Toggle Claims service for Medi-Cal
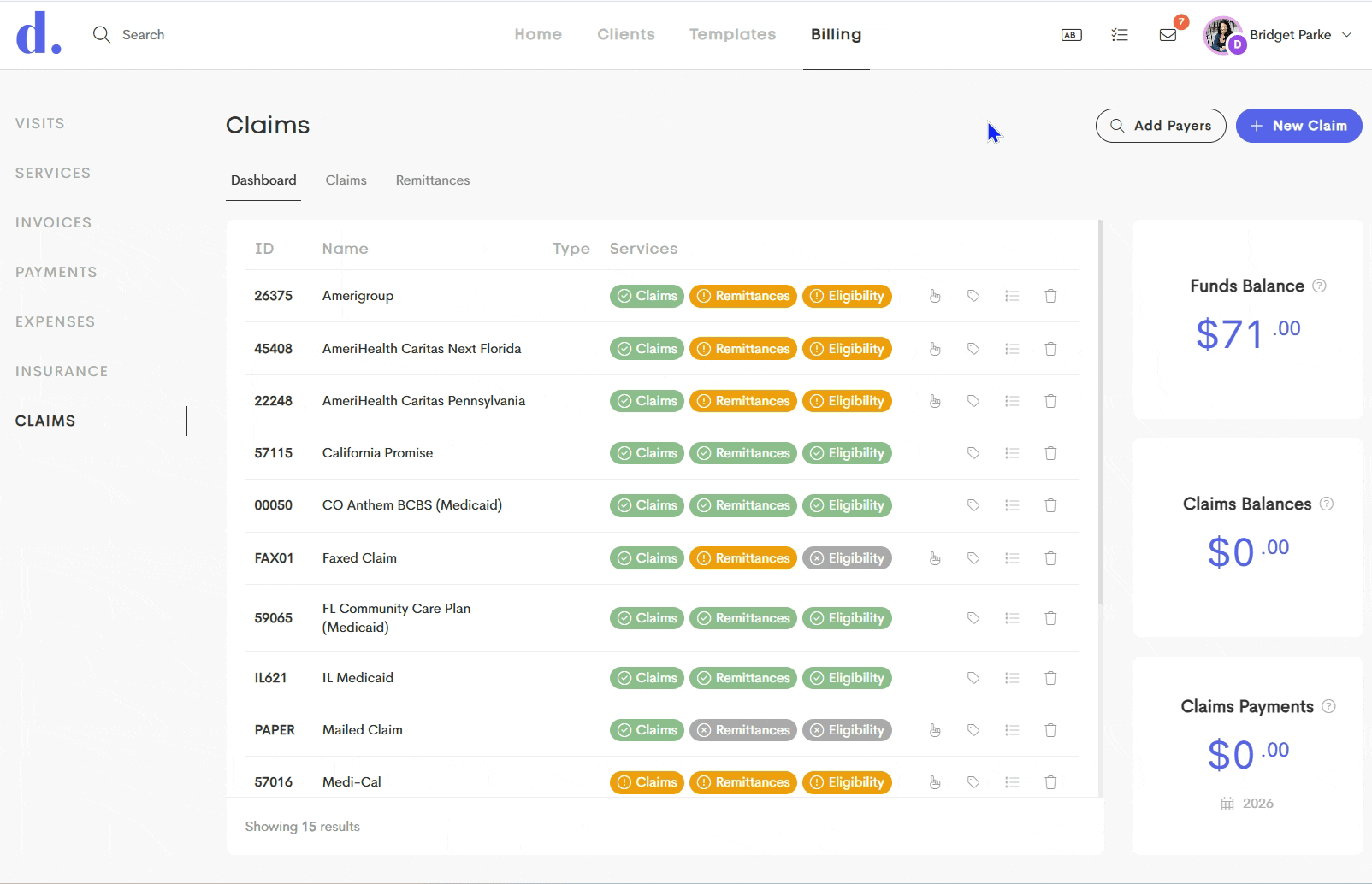This screenshot has width=1372, height=884. (647, 782)
